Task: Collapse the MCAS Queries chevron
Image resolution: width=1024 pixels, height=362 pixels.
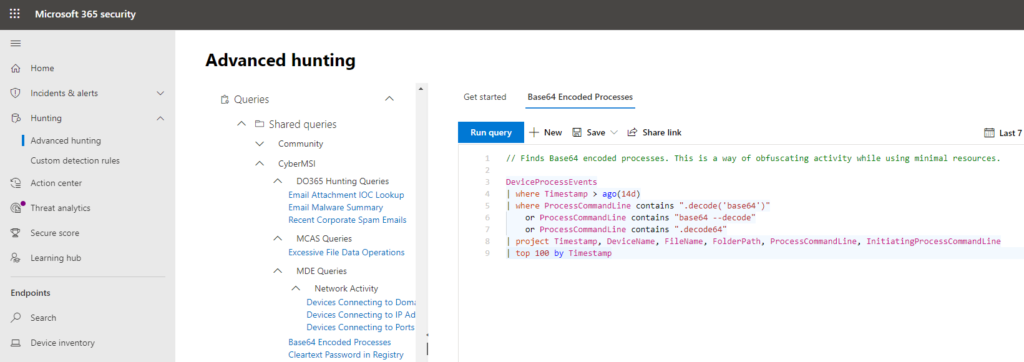Action: point(278,239)
